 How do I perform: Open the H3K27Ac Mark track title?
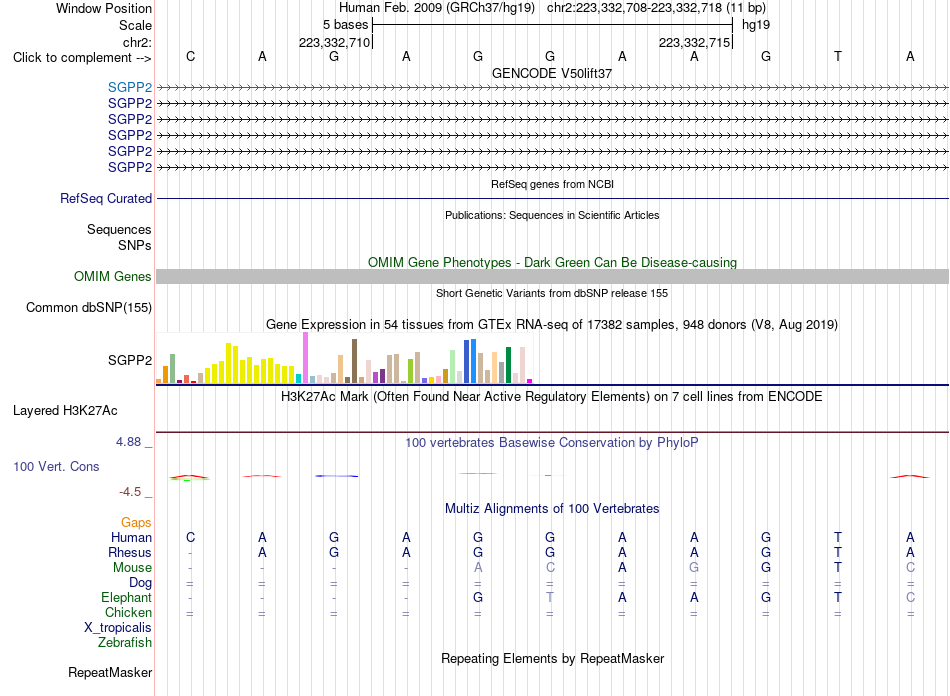click(552, 397)
